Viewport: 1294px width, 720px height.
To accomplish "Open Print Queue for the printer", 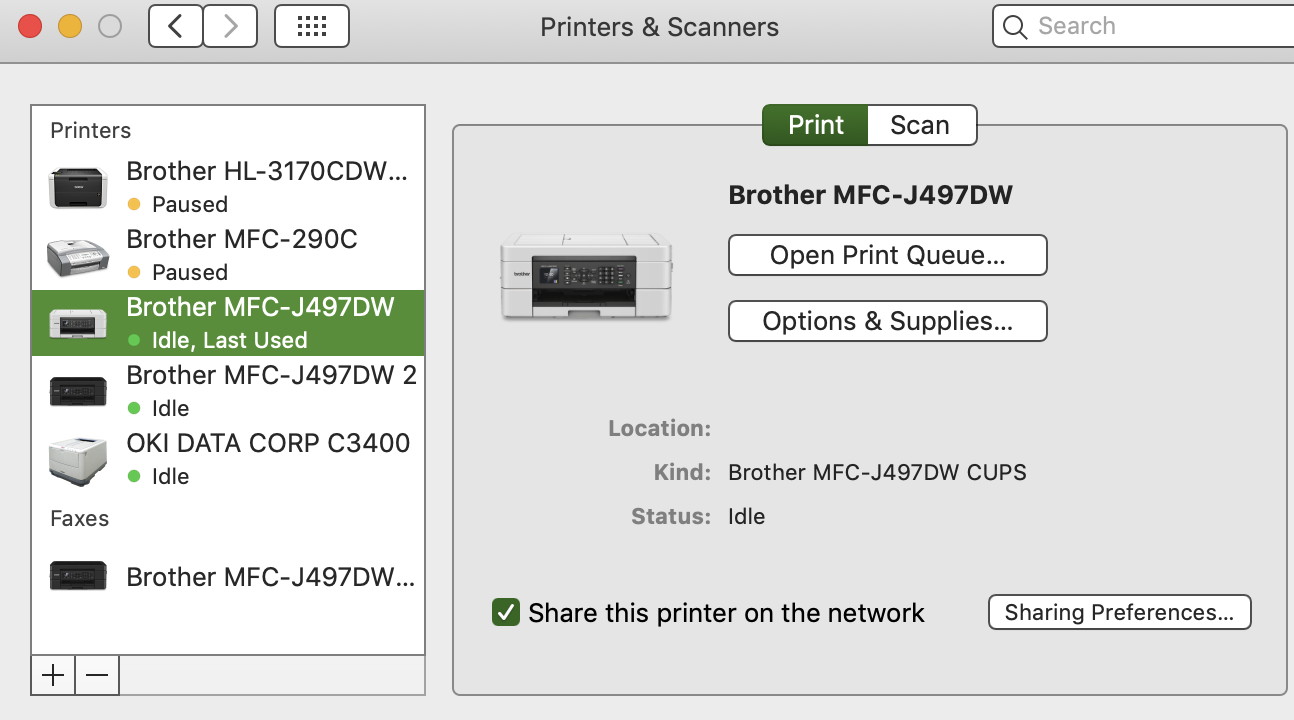I will (x=887, y=255).
